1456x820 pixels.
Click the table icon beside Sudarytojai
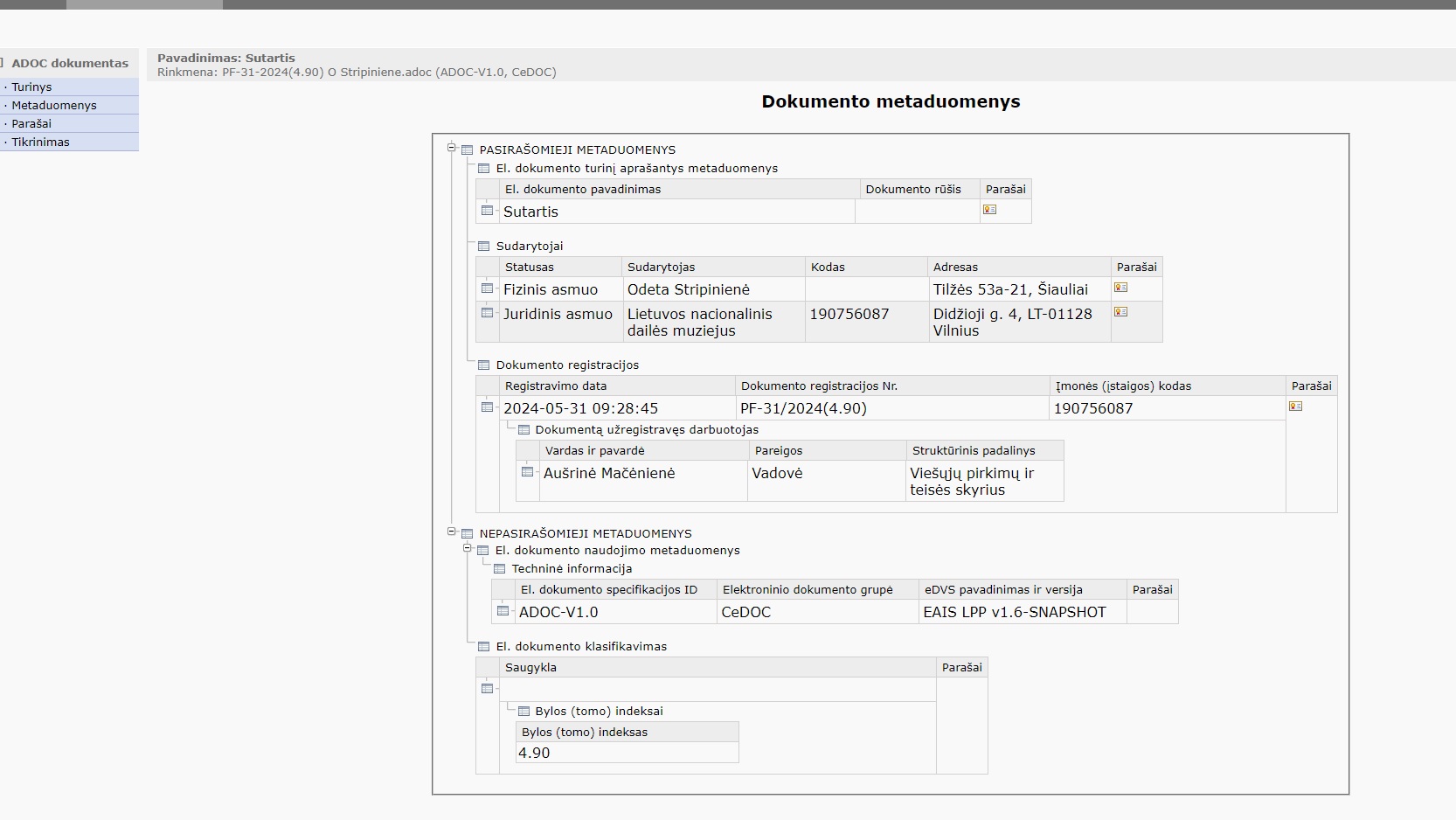483,247
